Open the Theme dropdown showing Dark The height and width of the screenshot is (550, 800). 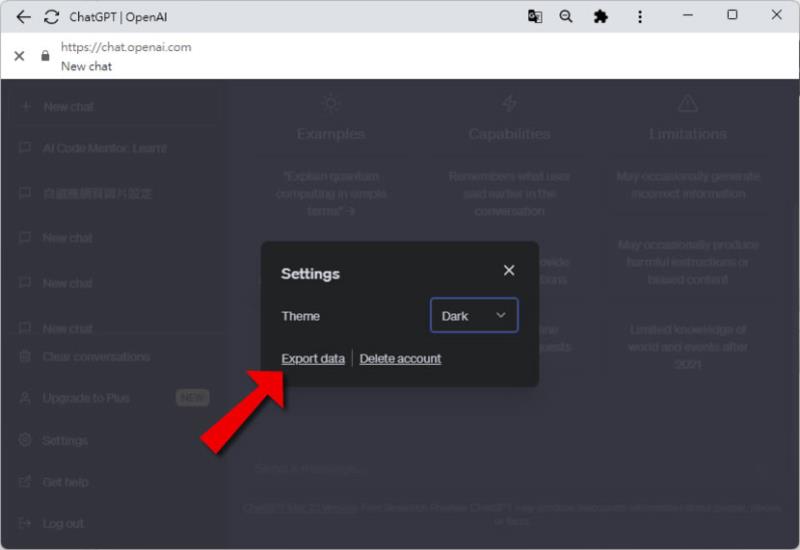(x=474, y=315)
